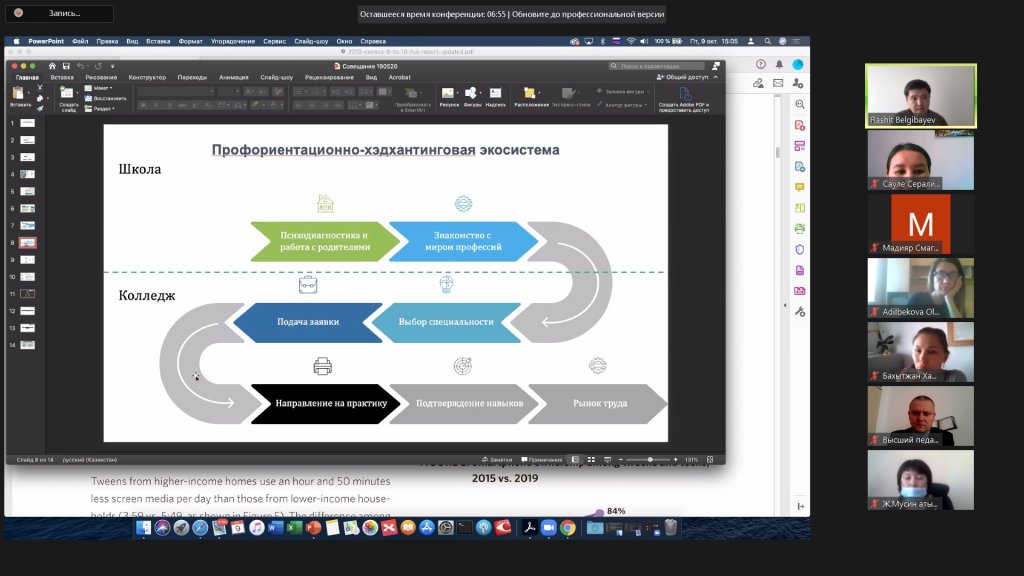Select slide thumbnail 4 in the slide panel
The height and width of the screenshot is (576, 1024).
pyautogui.click(x=27, y=174)
